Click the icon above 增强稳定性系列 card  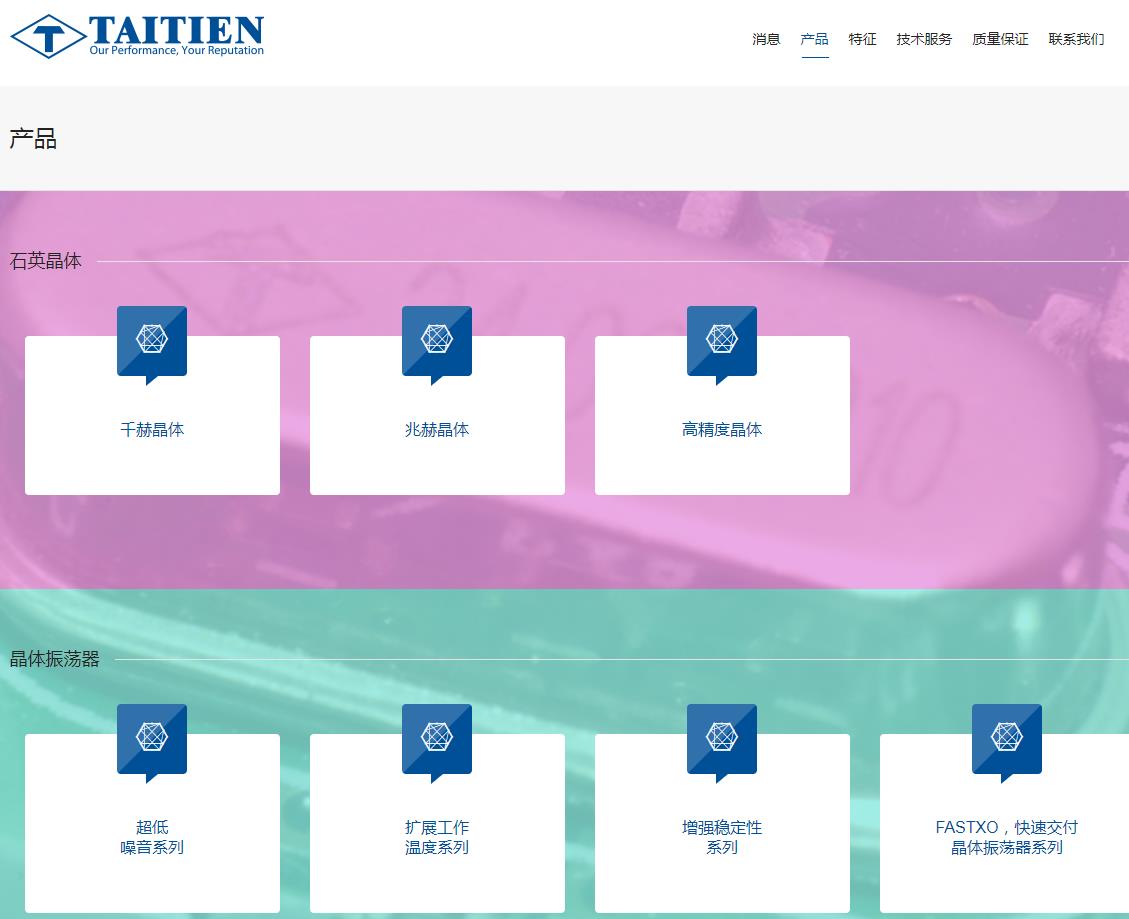pyautogui.click(x=722, y=738)
